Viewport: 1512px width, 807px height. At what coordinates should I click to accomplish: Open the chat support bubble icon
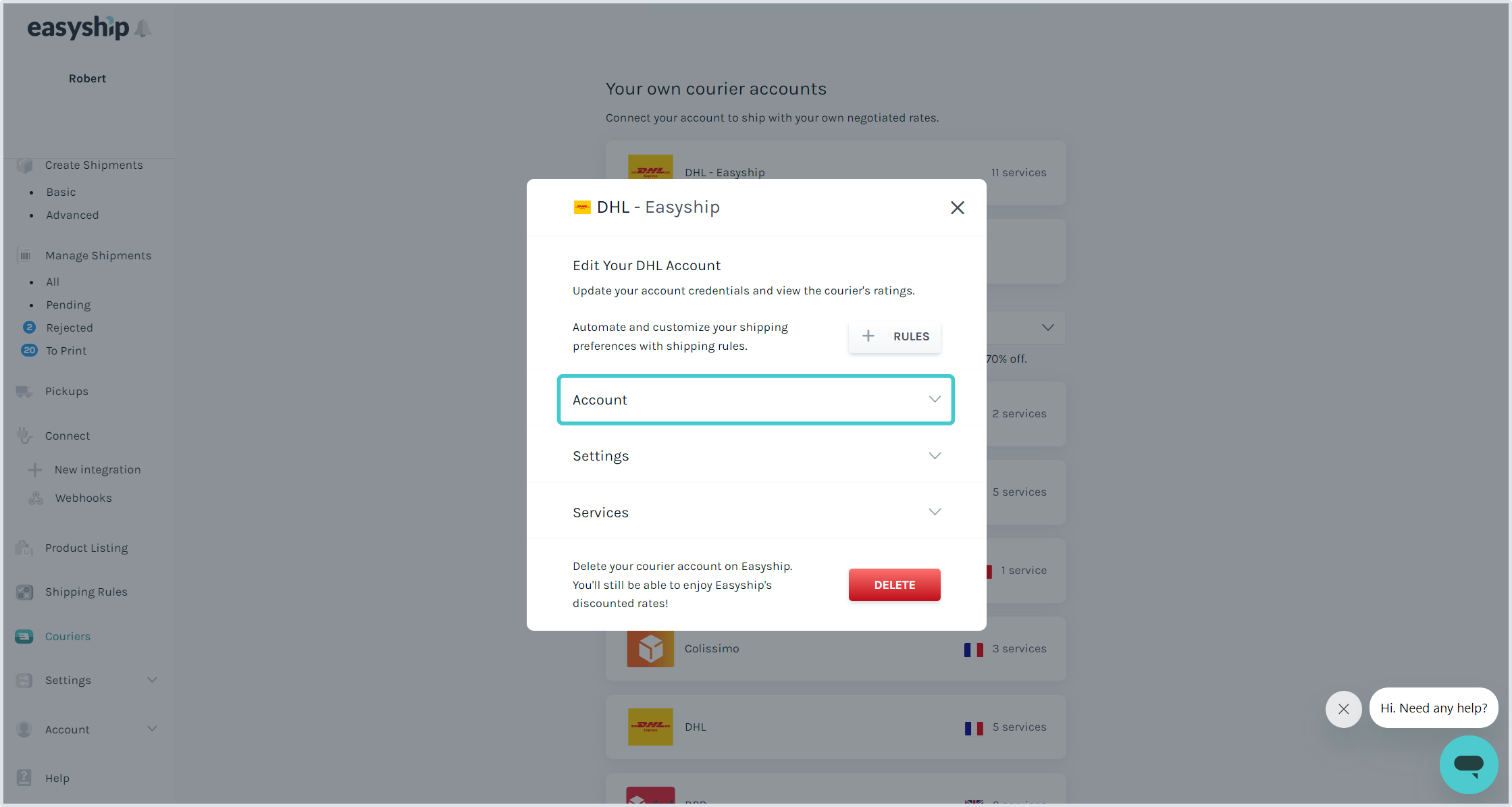[1469, 764]
